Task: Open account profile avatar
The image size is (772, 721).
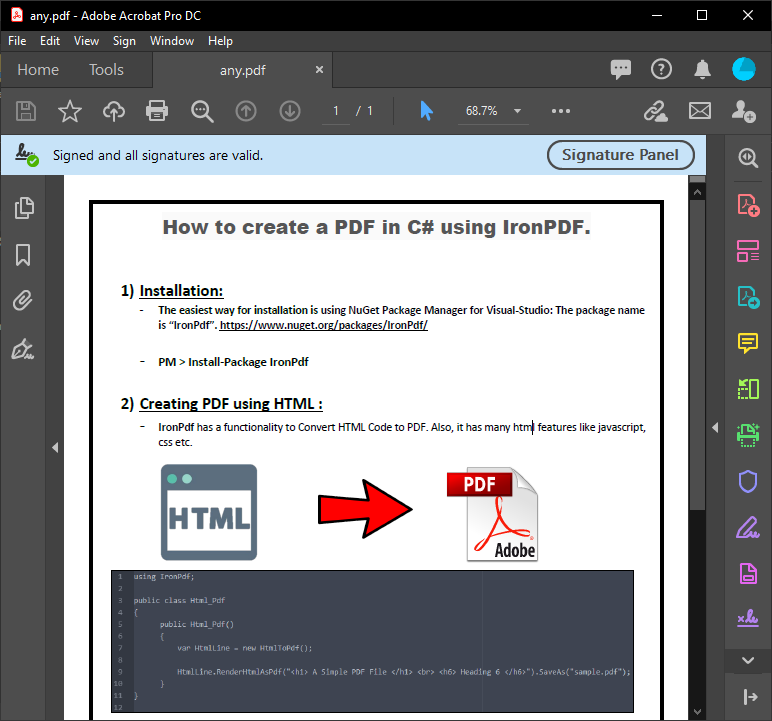Action: (x=743, y=69)
